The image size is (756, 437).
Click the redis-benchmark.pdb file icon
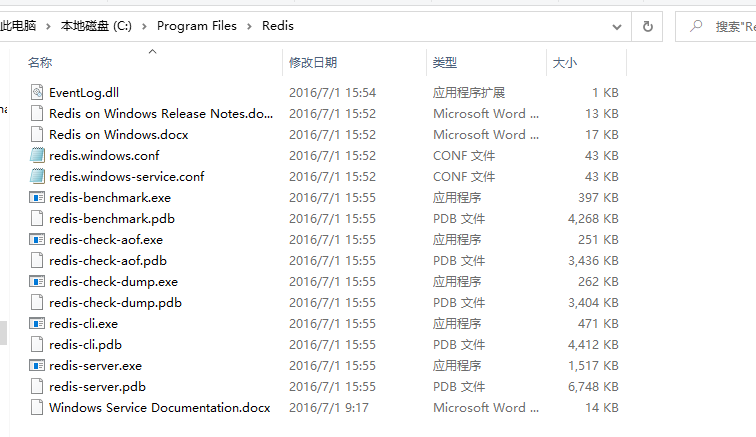coord(37,218)
